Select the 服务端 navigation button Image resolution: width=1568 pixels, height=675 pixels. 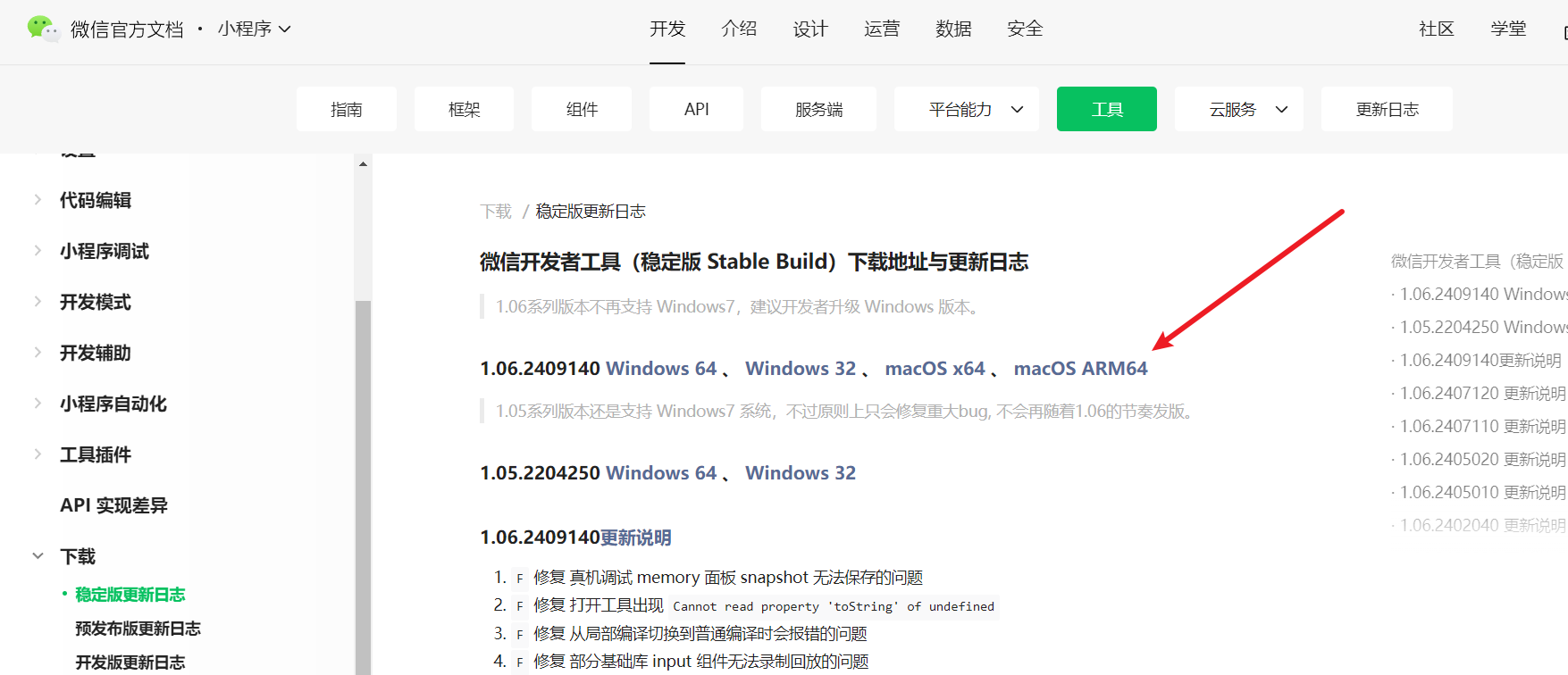pyautogui.click(x=818, y=109)
